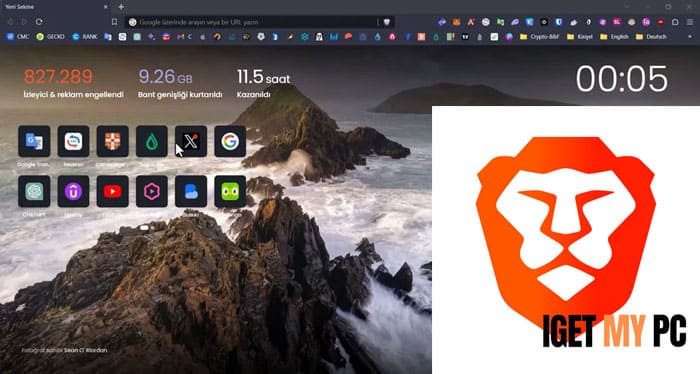Open Brave Shields lion icon in address bar
Screen dimensions: 700x374
click(387, 22)
